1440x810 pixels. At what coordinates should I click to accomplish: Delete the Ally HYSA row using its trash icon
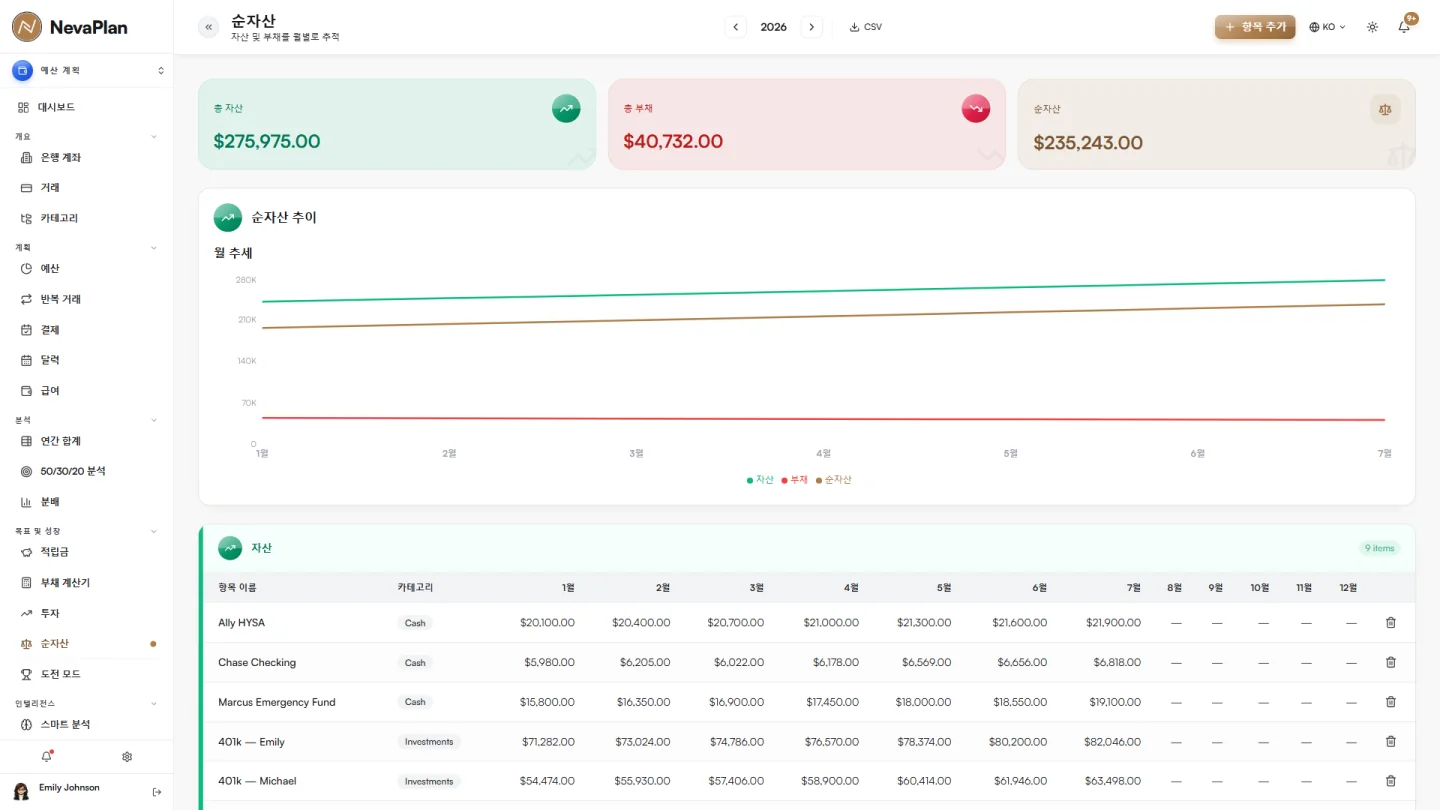[x=1390, y=623]
